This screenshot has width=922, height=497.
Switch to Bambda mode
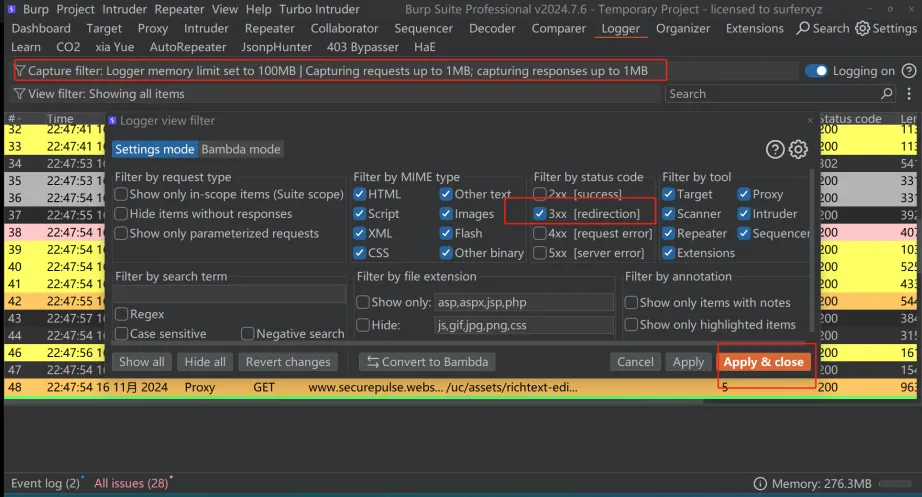click(241, 149)
